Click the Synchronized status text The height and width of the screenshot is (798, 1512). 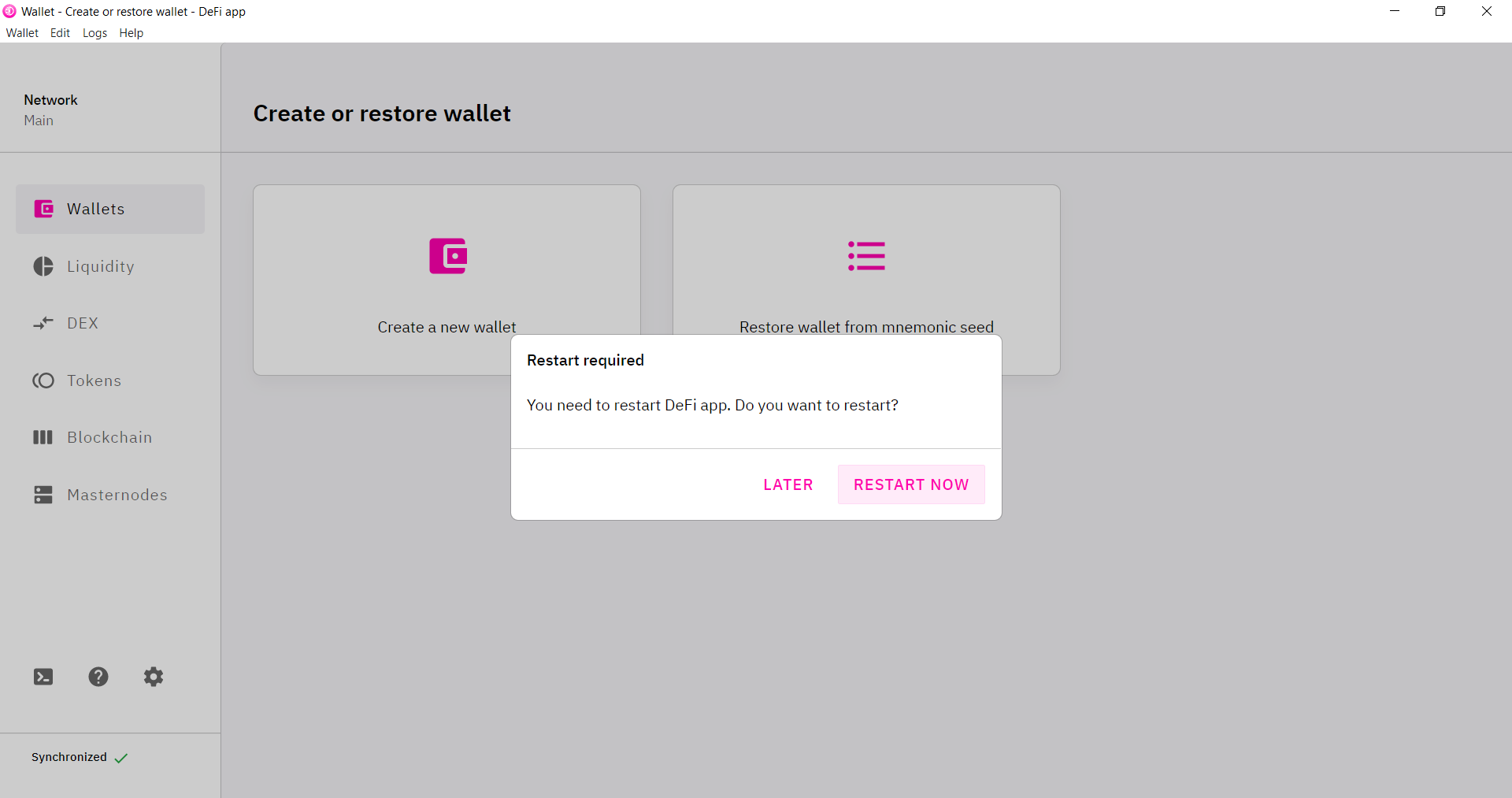click(69, 757)
